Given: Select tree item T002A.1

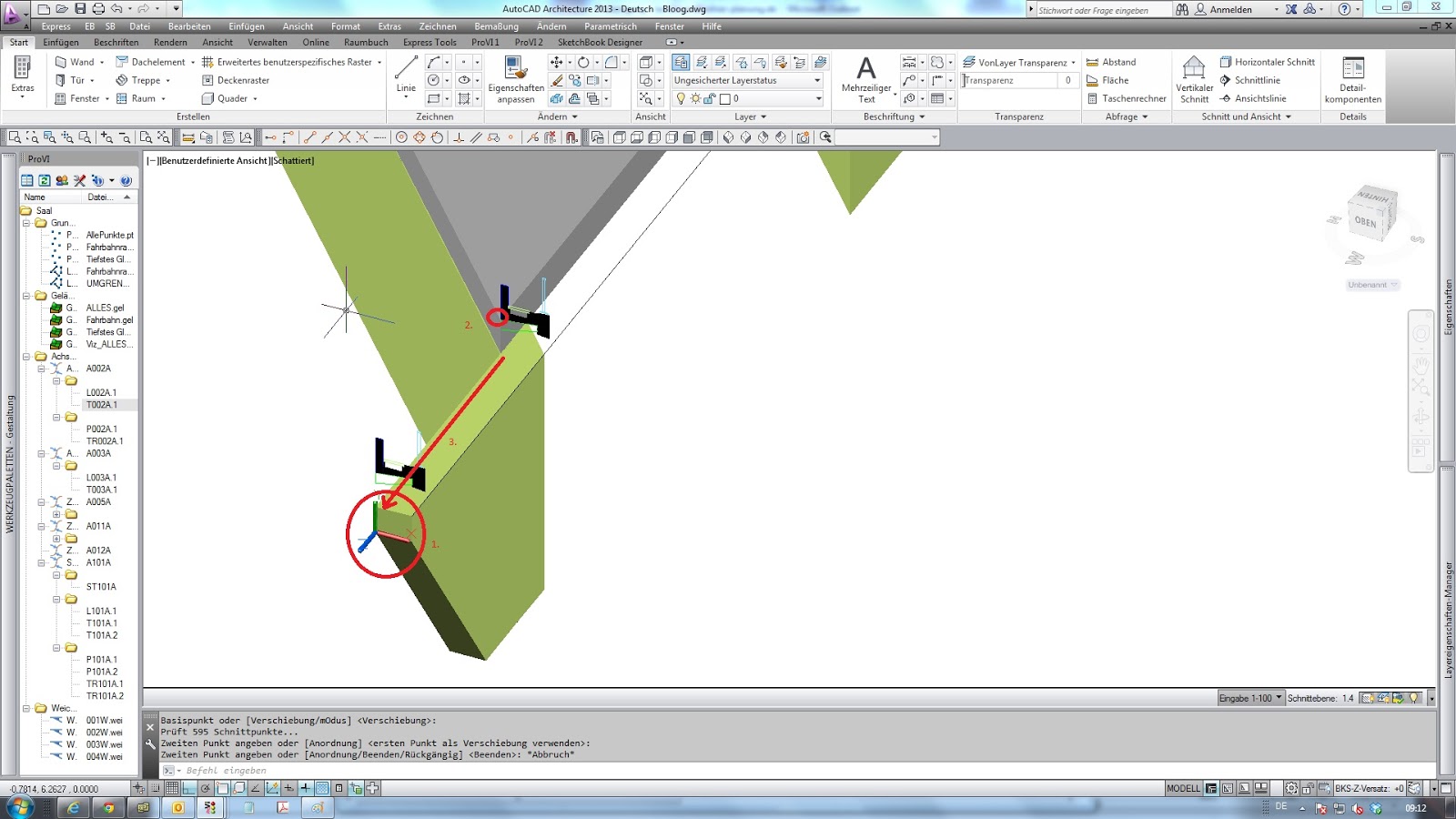Looking at the screenshot, I should (x=101, y=405).
